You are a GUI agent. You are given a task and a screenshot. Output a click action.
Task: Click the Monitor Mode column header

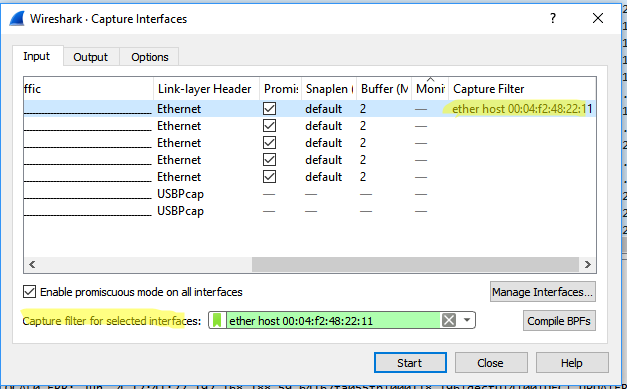click(x=430, y=89)
